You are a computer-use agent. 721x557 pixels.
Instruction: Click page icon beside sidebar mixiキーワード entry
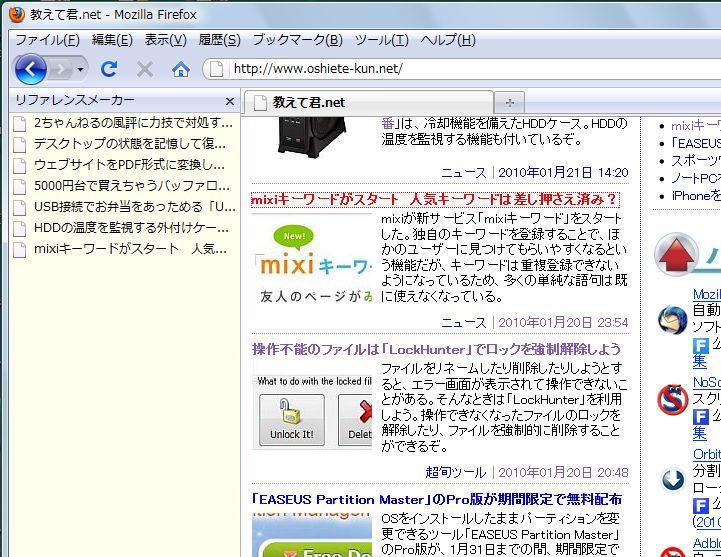tap(19, 251)
